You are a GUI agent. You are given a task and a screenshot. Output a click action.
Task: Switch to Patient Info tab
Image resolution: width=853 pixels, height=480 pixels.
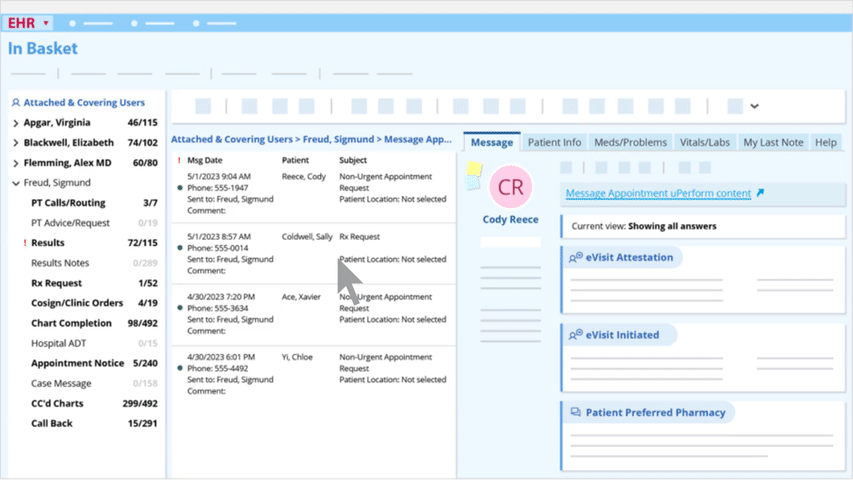pyautogui.click(x=554, y=142)
